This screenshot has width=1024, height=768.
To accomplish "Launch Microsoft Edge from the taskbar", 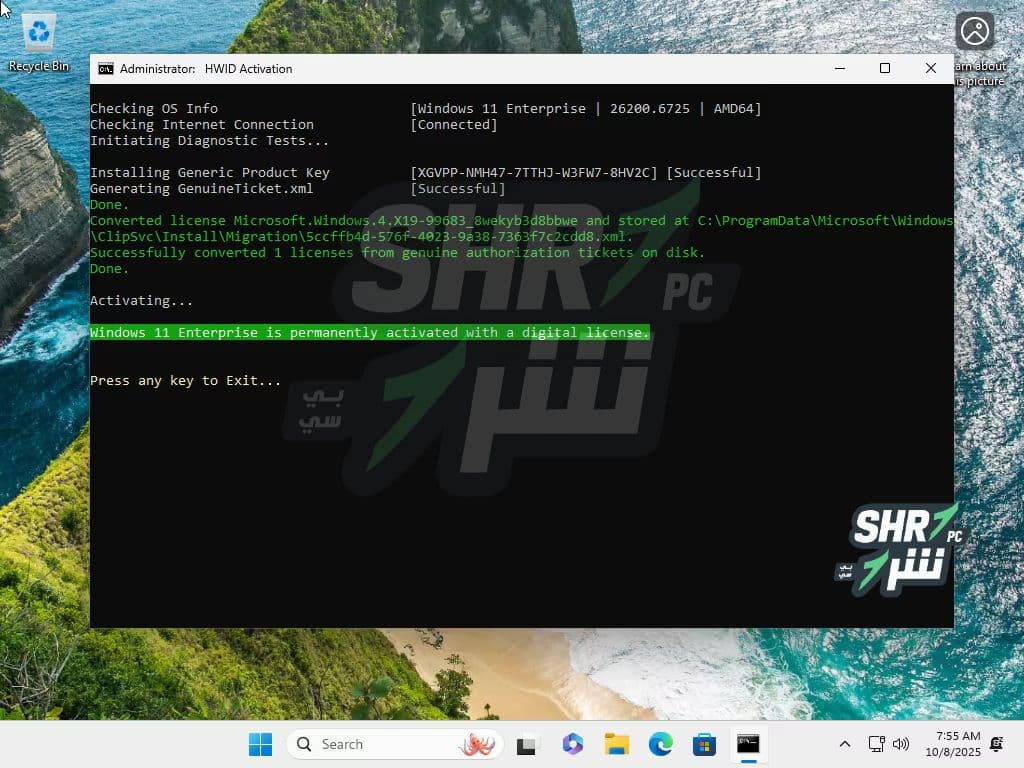I will point(660,744).
